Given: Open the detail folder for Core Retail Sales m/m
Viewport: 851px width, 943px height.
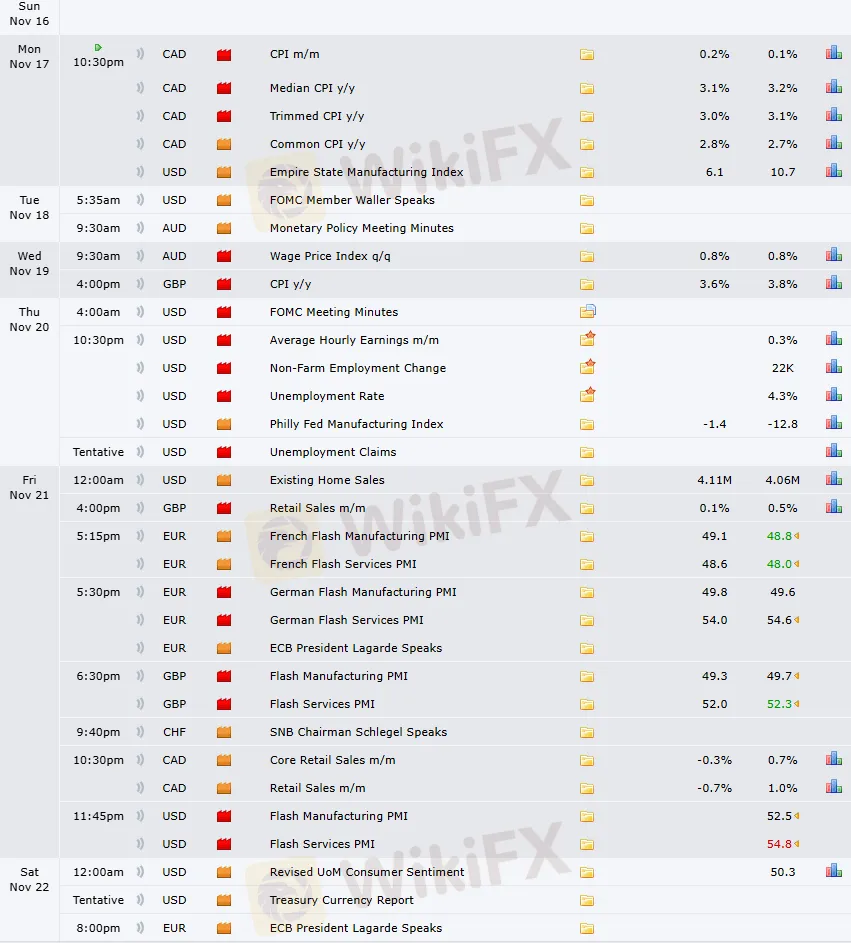Looking at the screenshot, I should pyautogui.click(x=587, y=760).
